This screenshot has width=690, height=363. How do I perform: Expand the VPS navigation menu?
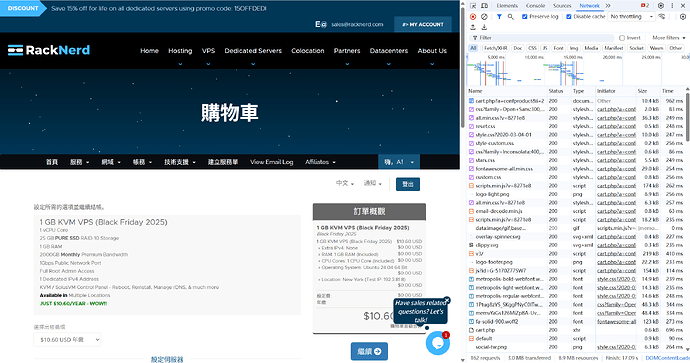tap(208, 51)
